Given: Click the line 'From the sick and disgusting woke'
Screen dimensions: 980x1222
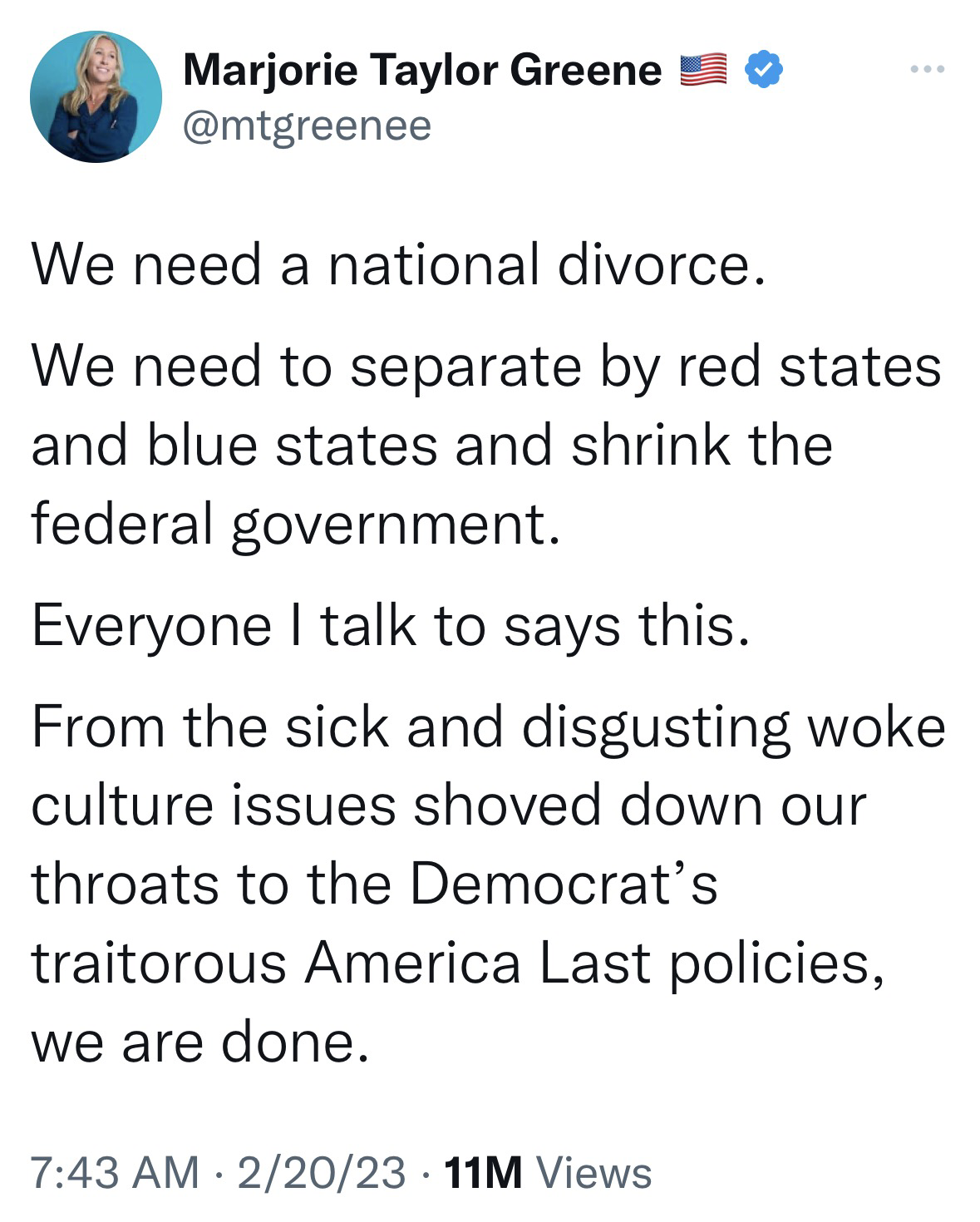Looking at the screenshot, I should point(489,727).
